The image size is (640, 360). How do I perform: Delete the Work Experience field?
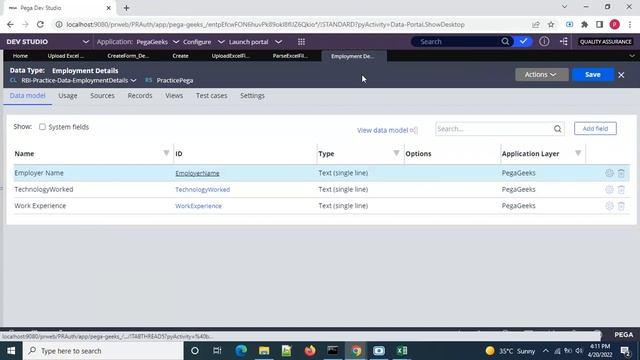(x=621, y=206)
